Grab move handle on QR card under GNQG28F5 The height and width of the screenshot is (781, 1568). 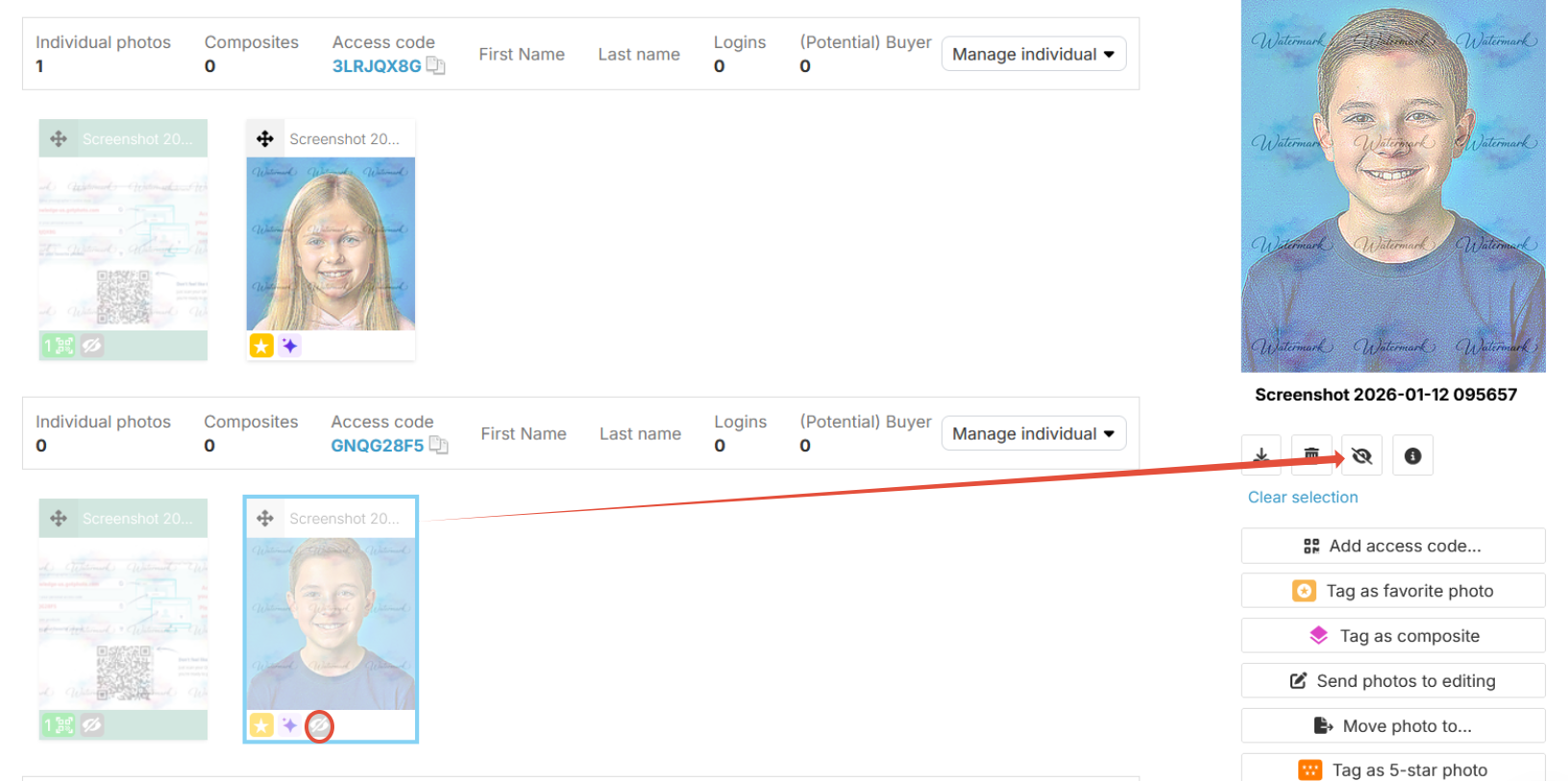click(x=59, y=519)
